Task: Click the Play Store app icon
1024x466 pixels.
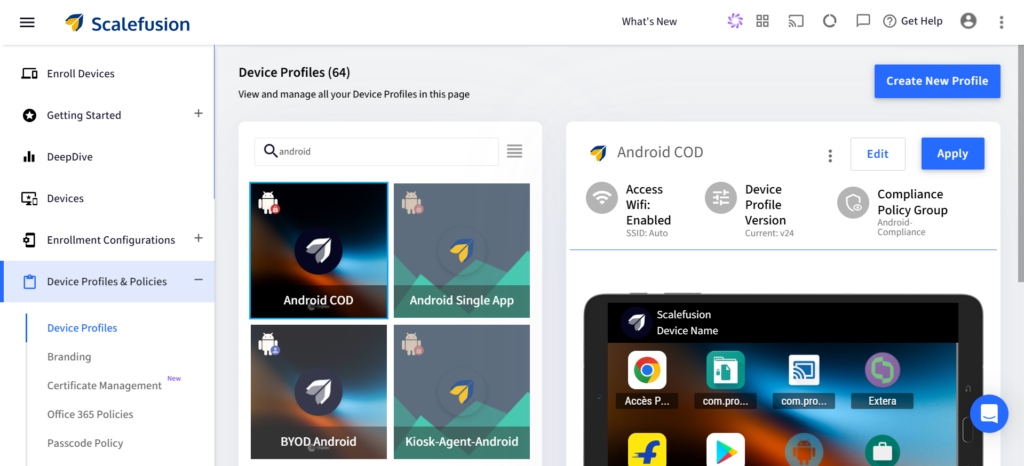Action: [x=726, y=450]
